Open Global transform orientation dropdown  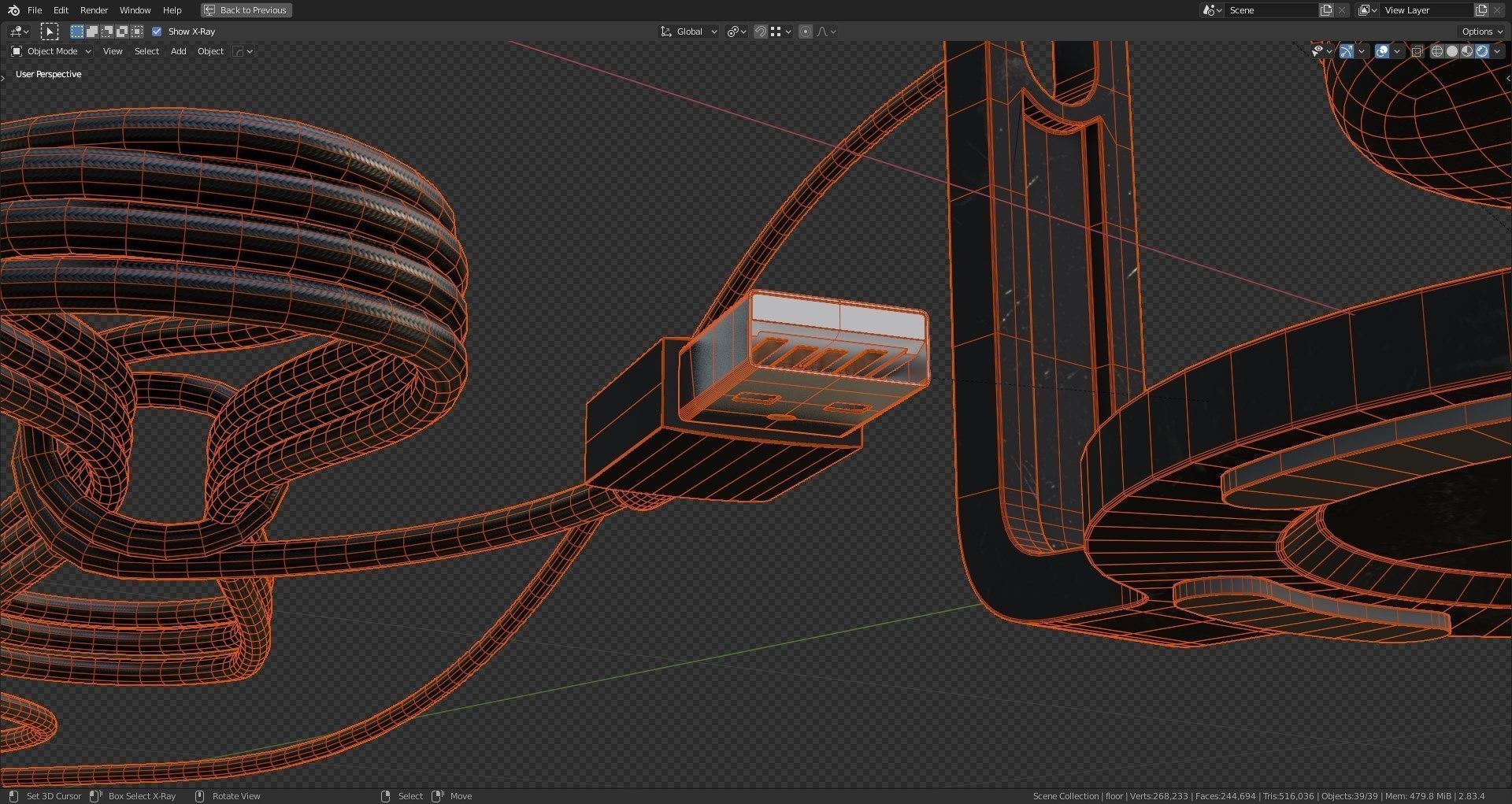689,31
